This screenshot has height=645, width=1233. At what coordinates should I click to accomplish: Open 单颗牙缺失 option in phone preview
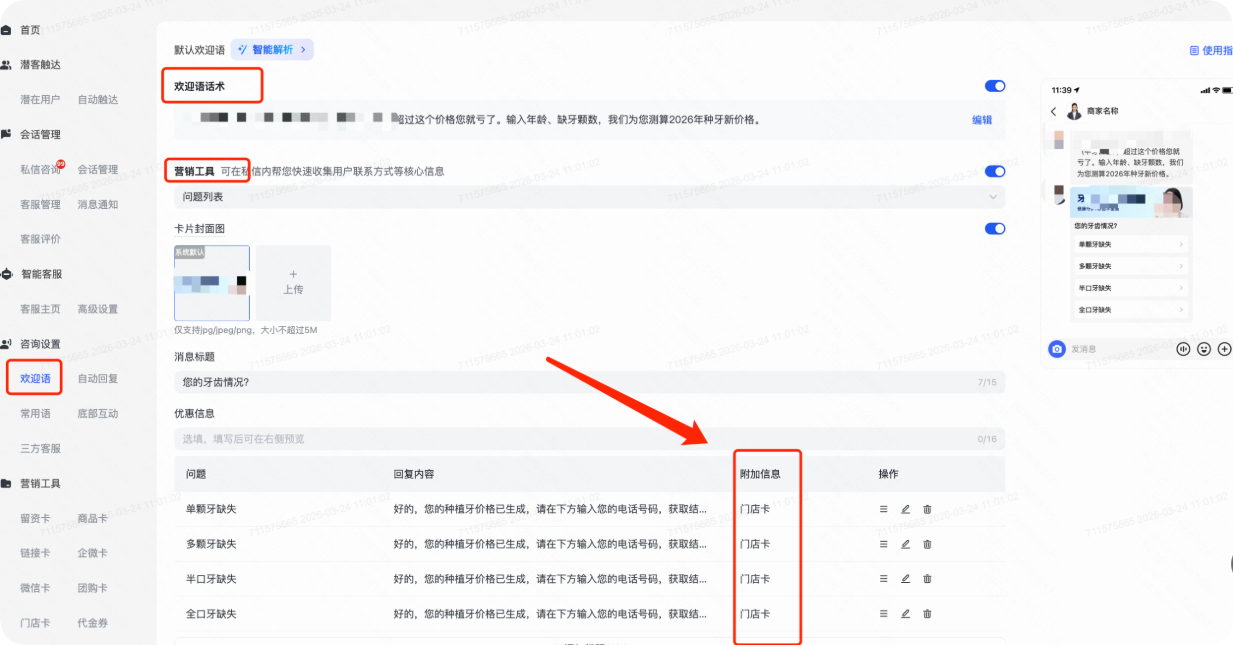(1131, 244)
